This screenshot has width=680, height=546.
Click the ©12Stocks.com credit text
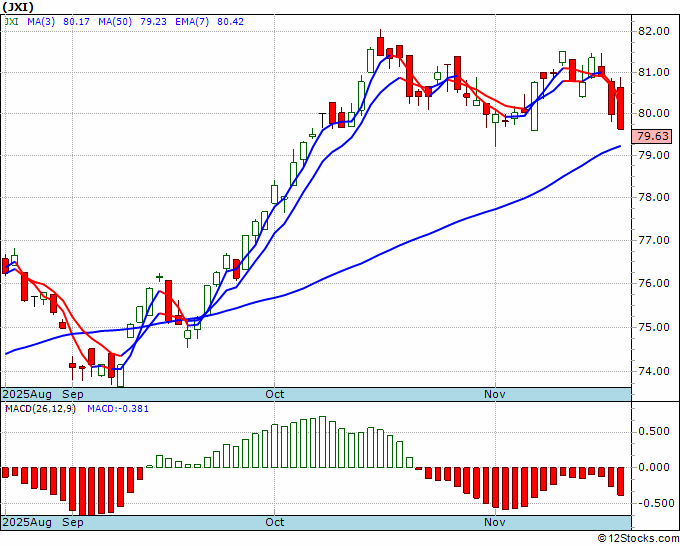click(x=638, y=539)
